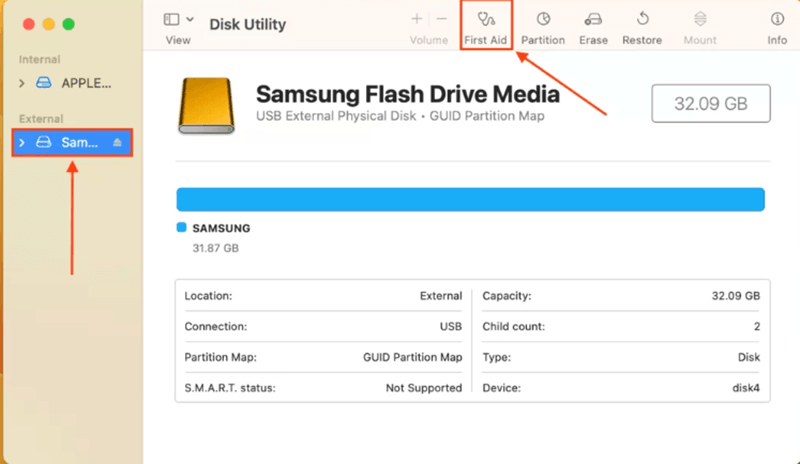Click the Mount toolbar icon
Image resolution: width=800 pixels, height=464 pixels.
point(700,20)
